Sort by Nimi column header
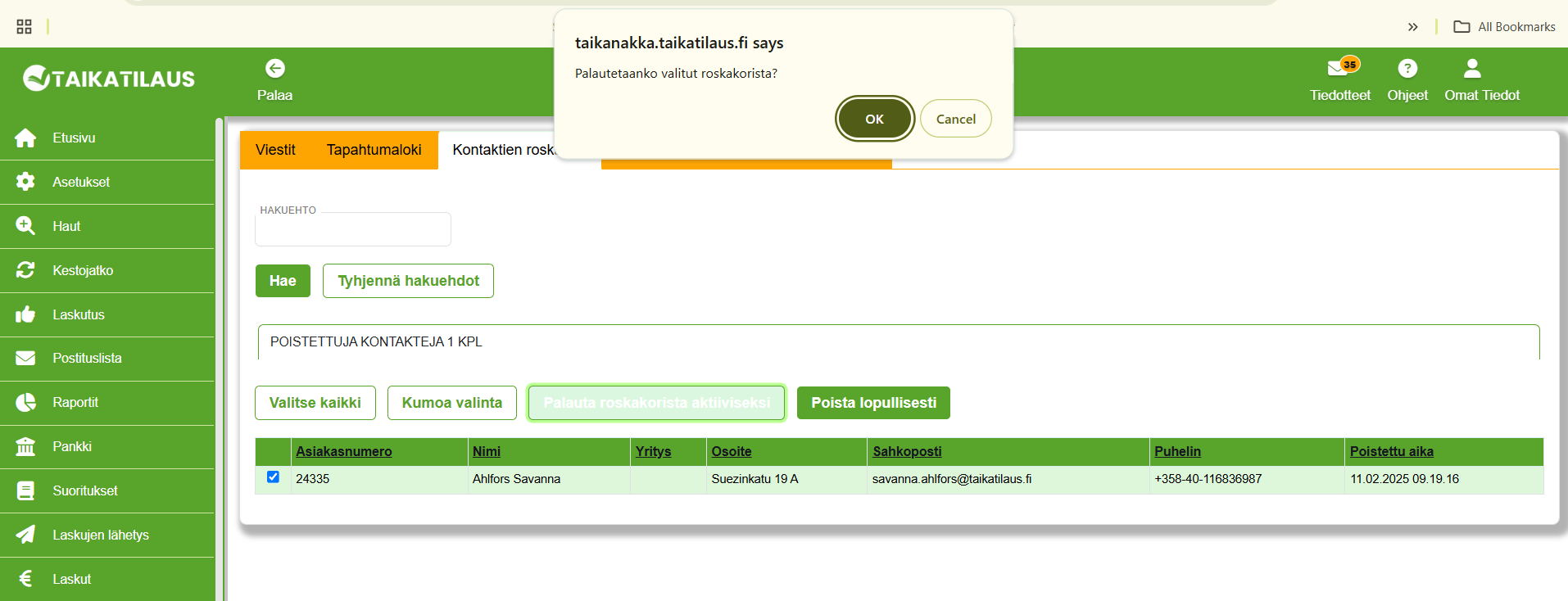Screen dimensions: 1568x601 (x=487, y=451)
